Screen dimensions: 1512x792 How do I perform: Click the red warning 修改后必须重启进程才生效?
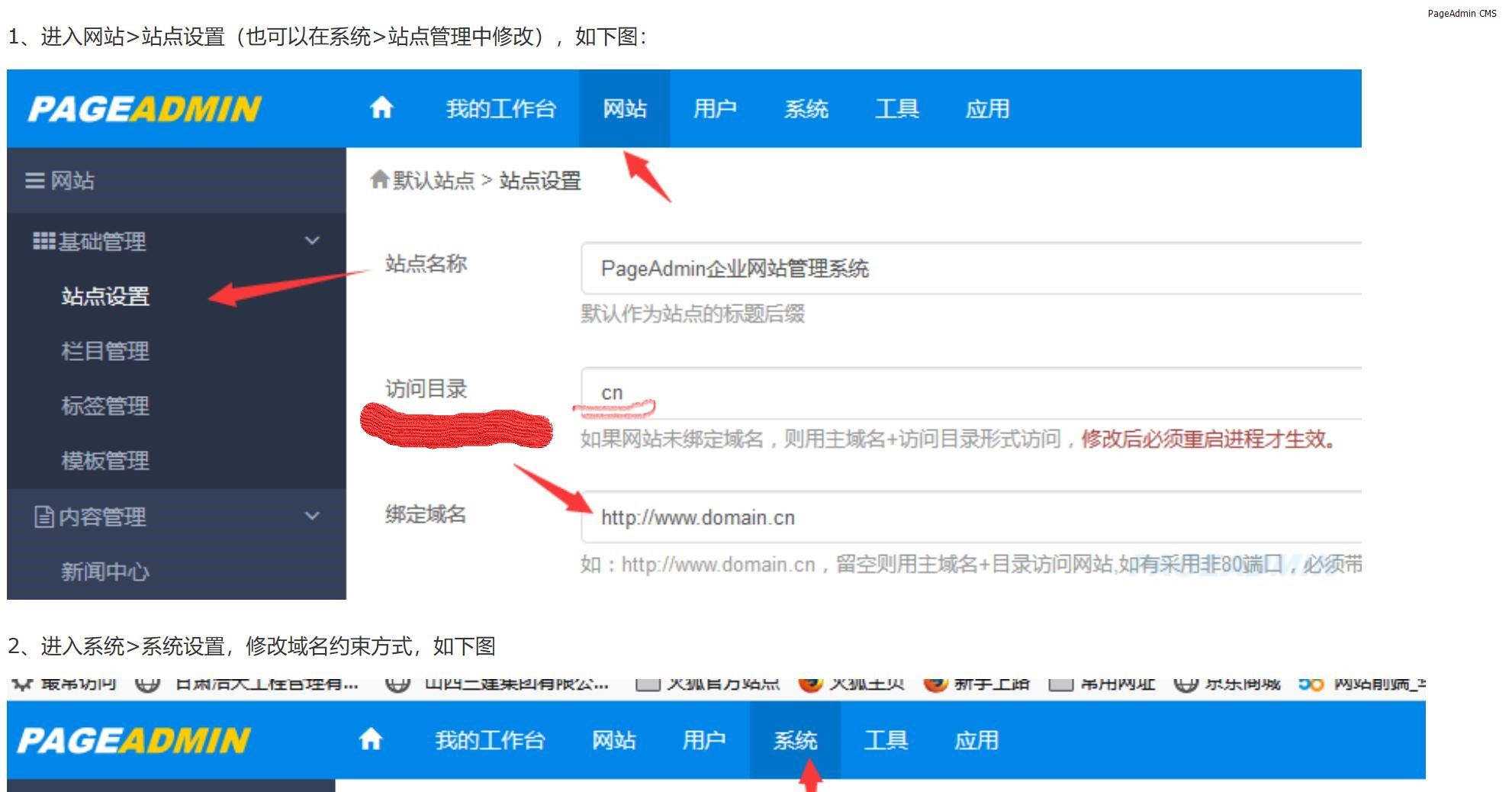(1208, 439)
